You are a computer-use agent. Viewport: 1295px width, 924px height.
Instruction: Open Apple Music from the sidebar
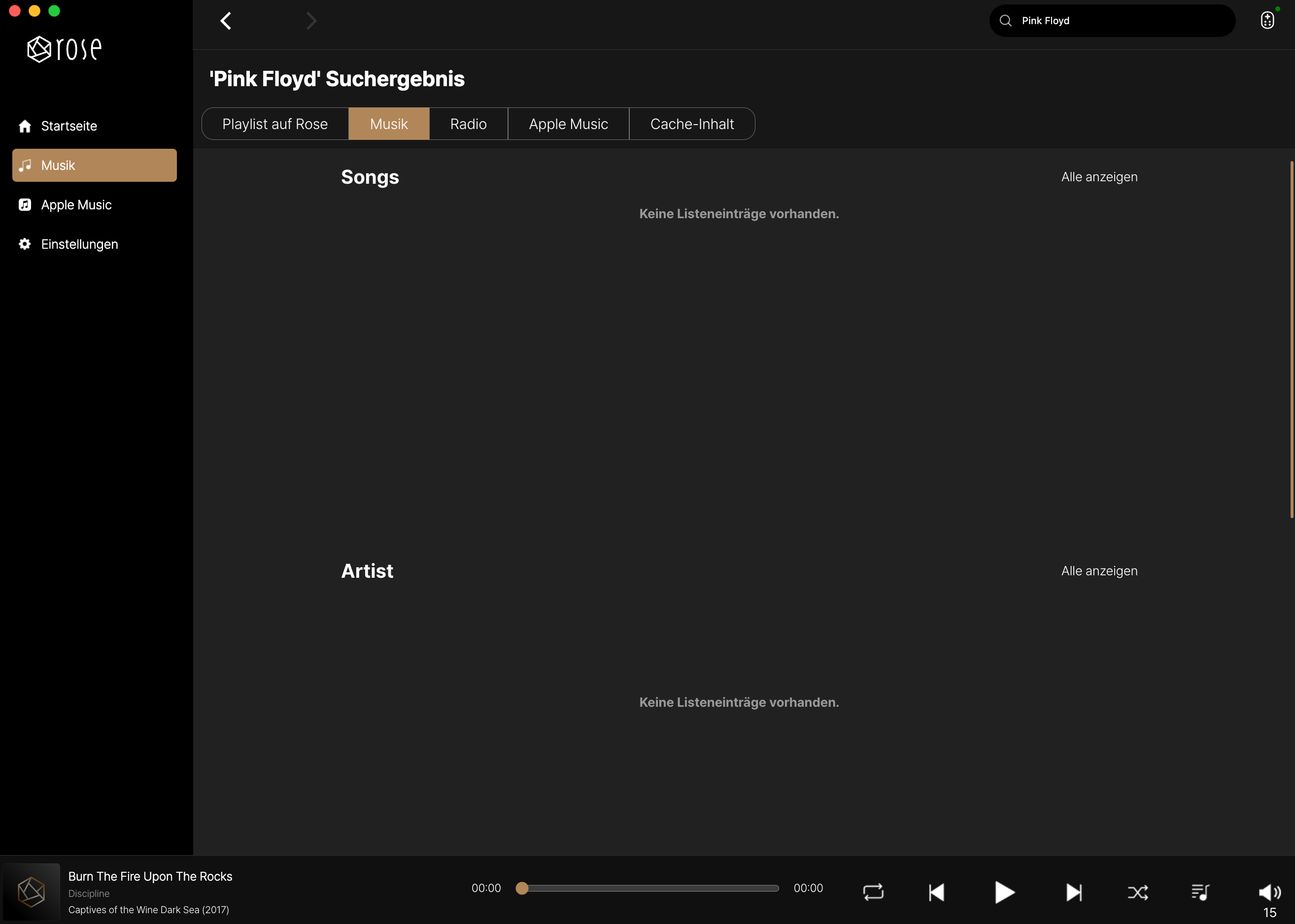(x=95, y=205)
